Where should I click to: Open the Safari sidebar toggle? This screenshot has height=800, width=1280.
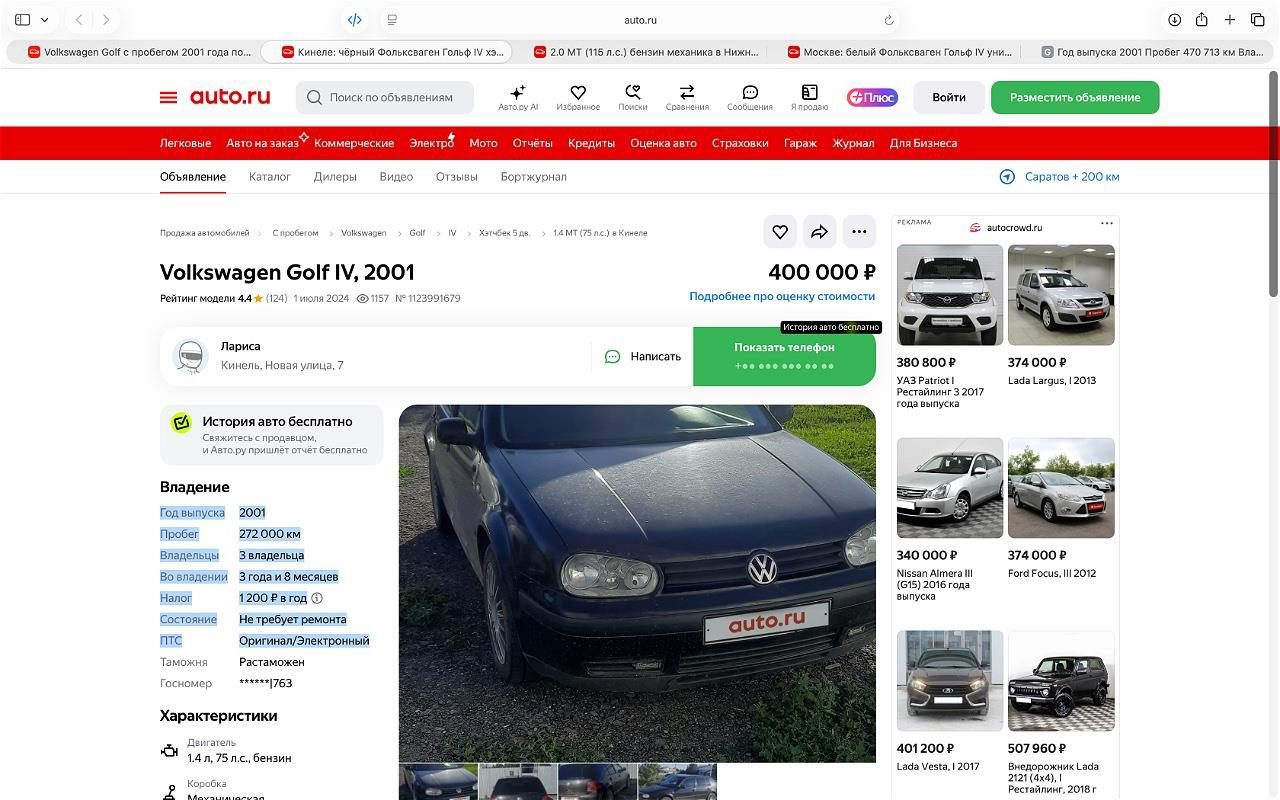[22, 19]
